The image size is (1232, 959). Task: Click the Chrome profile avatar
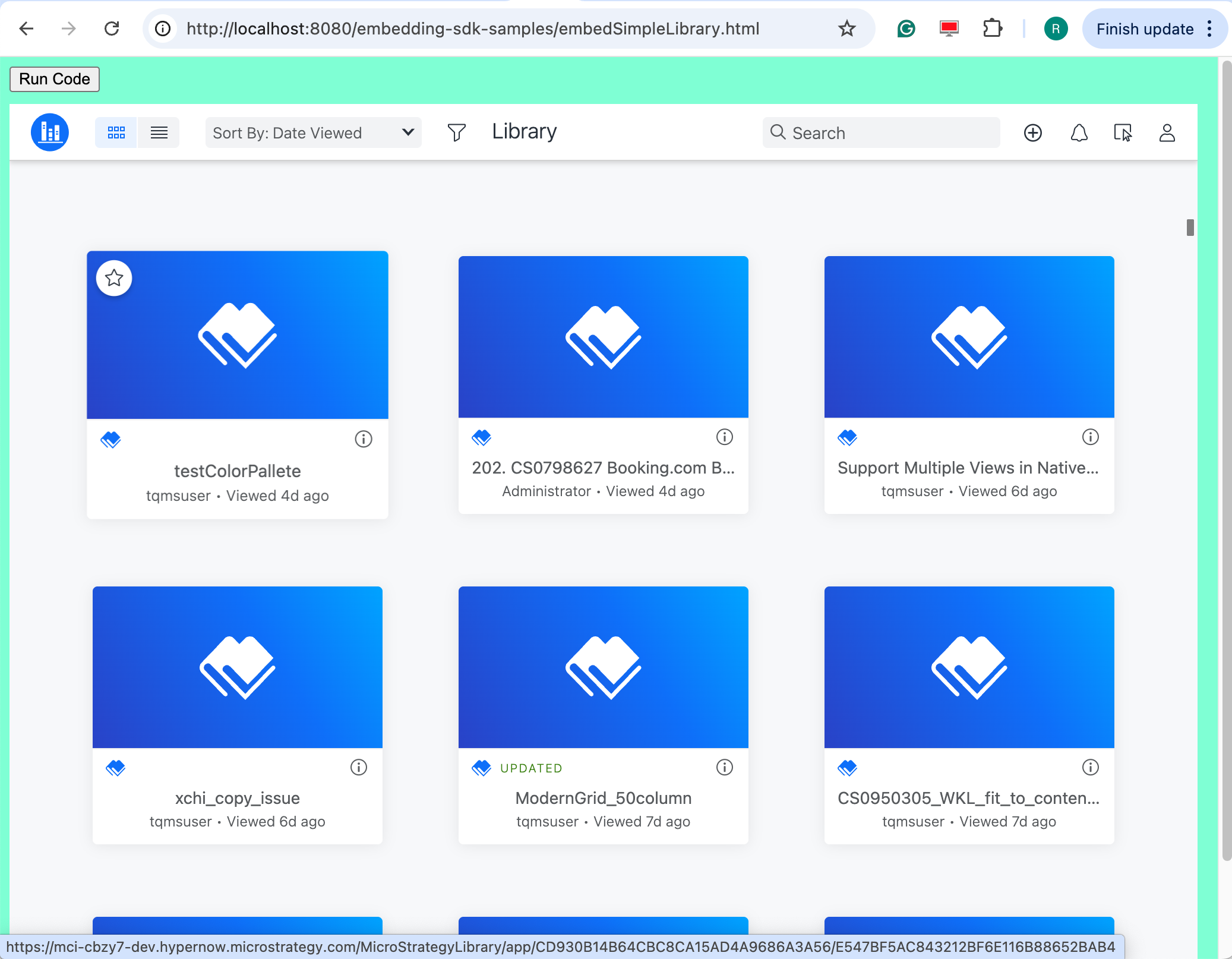(x=1056, y=28)
